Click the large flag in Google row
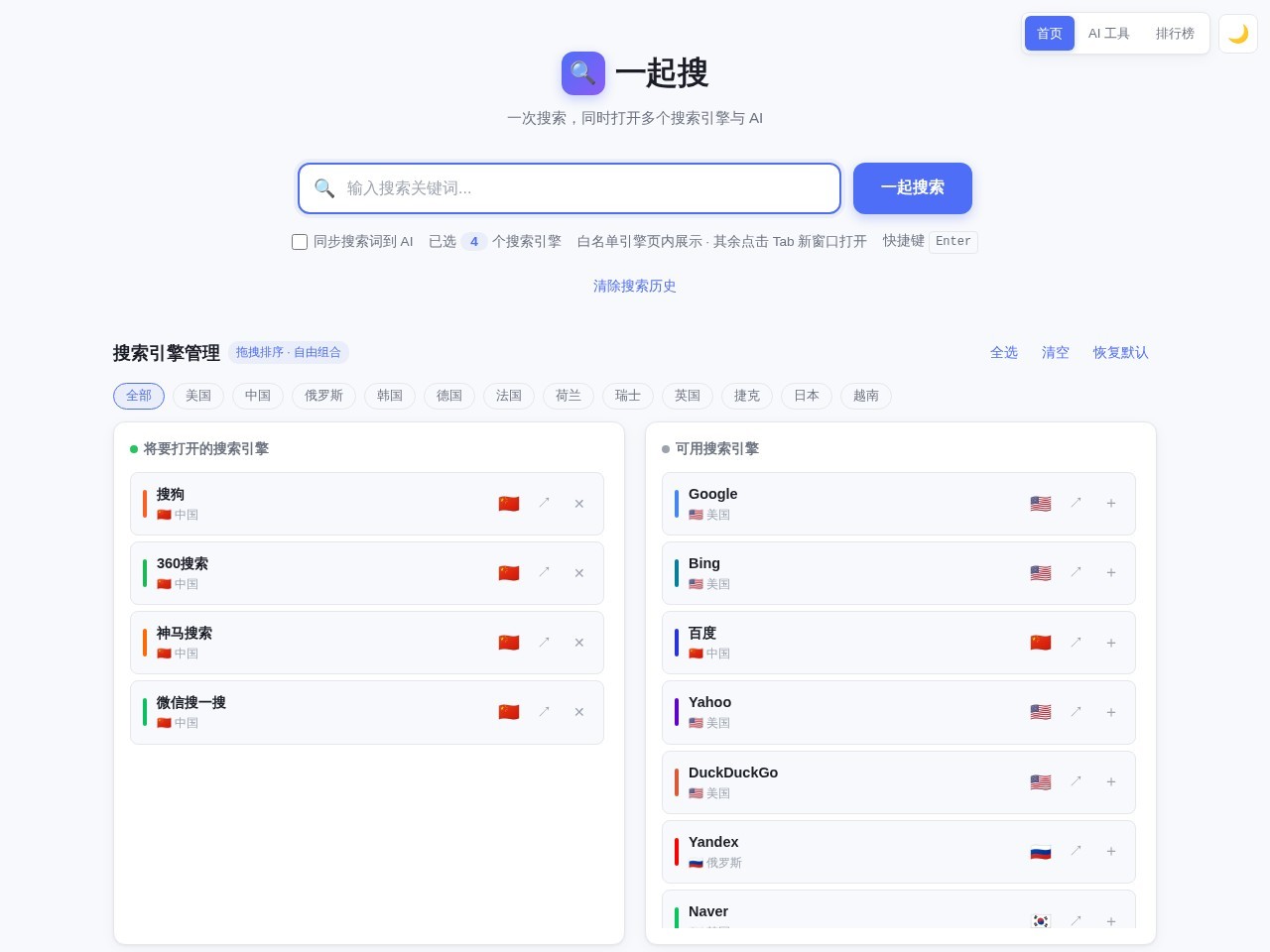This screenshot has width=1270, height=952. [x=1041, y=504]
